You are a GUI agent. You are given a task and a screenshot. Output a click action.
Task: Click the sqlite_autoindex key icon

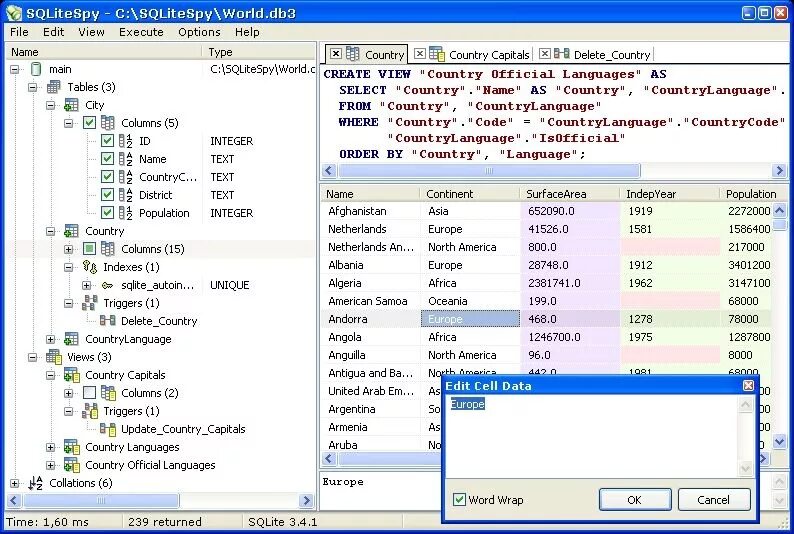click(x=107, y=285)
